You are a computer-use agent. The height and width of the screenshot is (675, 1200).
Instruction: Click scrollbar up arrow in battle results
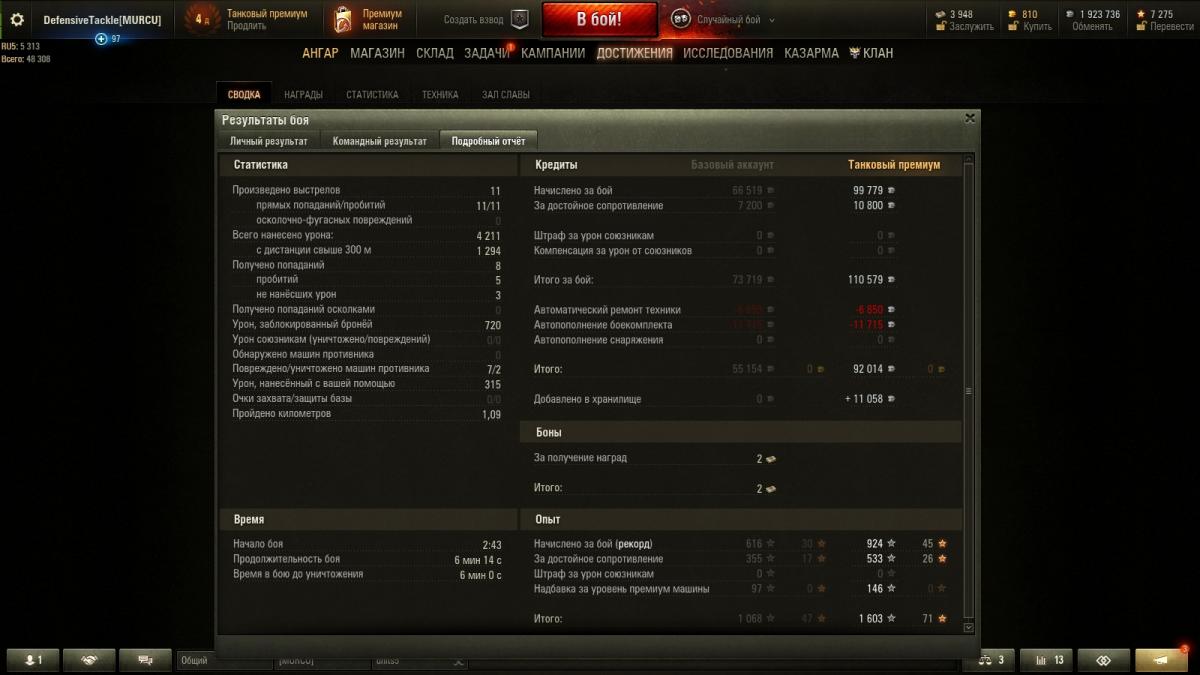[968, 159]
